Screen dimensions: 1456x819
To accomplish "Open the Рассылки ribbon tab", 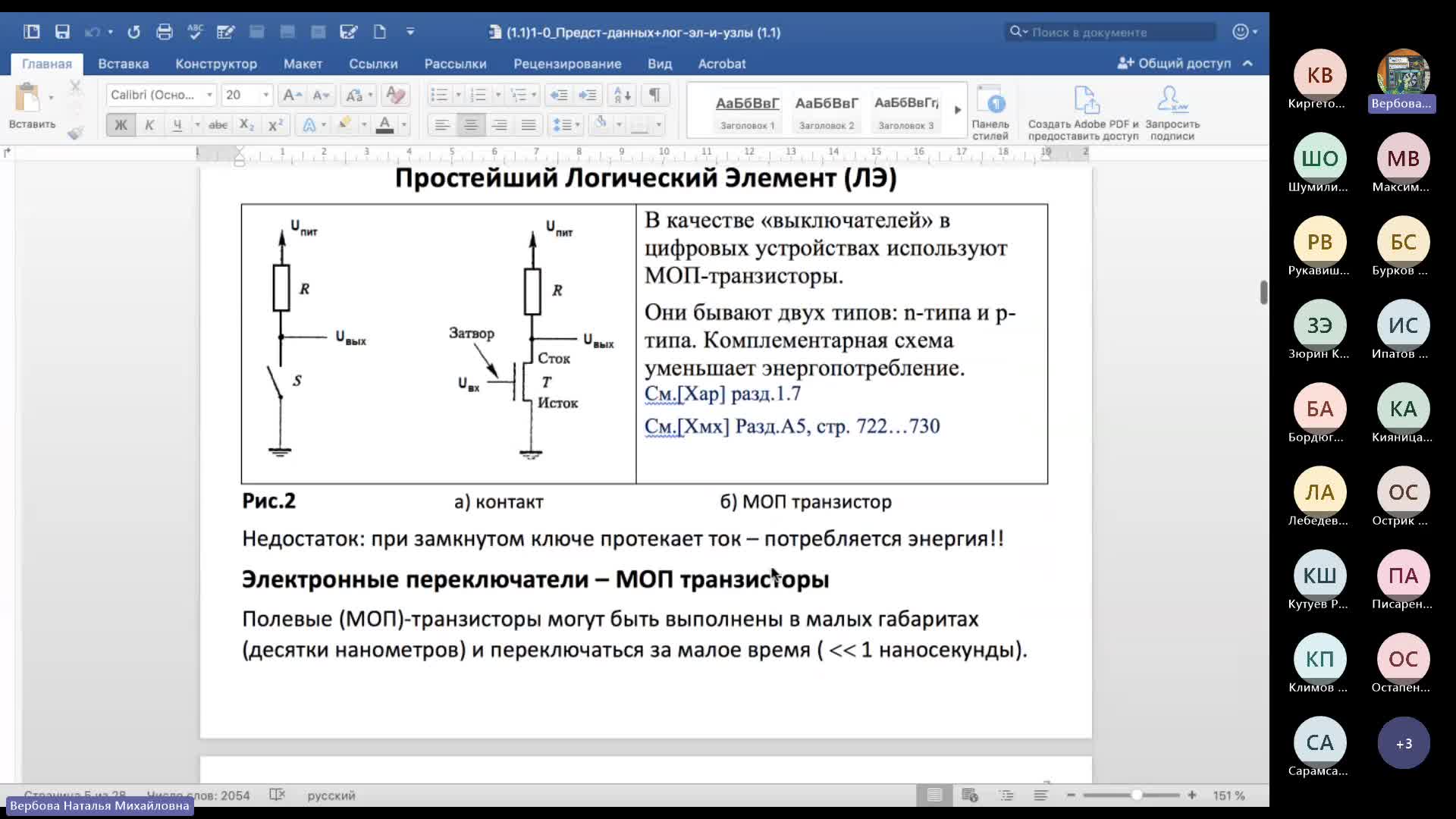I will (x=455, y=64).
